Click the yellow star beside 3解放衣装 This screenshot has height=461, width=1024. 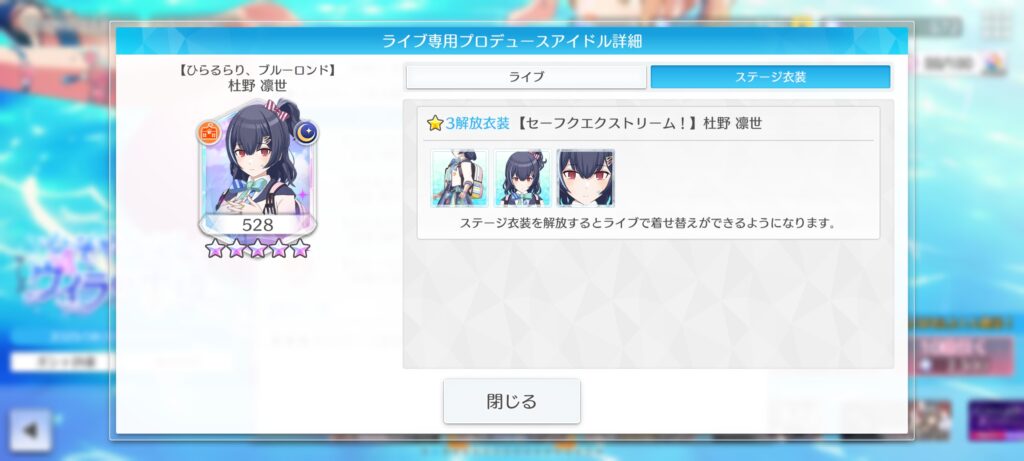click(435, 123)
